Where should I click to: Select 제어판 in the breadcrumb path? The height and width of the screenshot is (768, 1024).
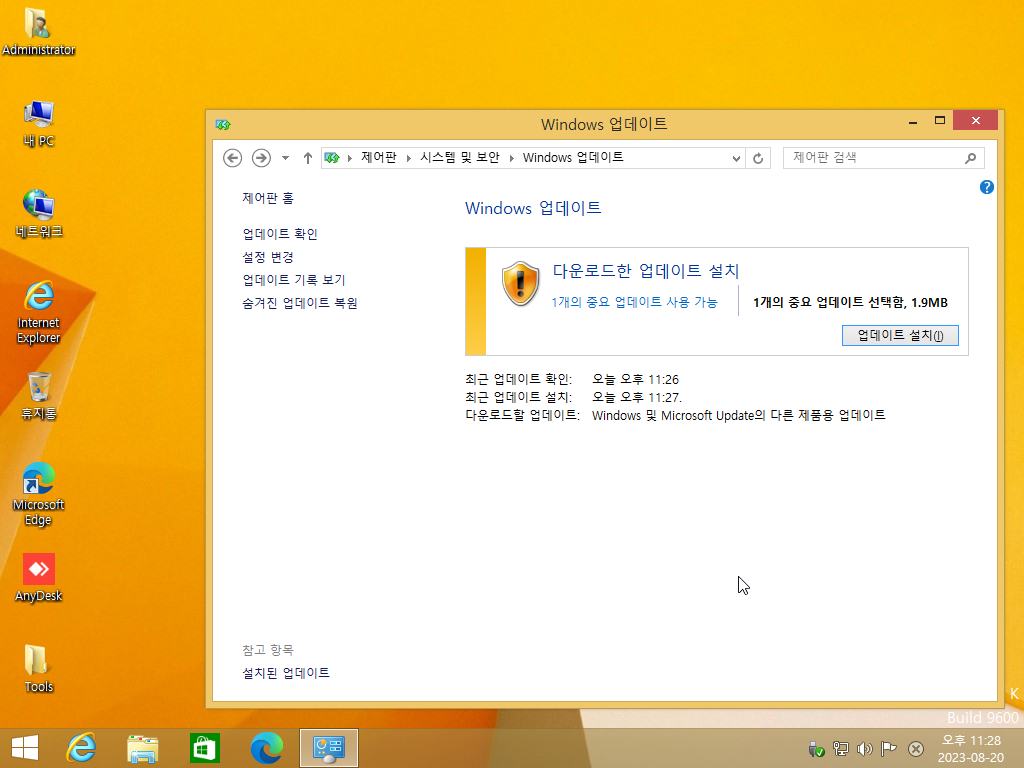point(379,157)
